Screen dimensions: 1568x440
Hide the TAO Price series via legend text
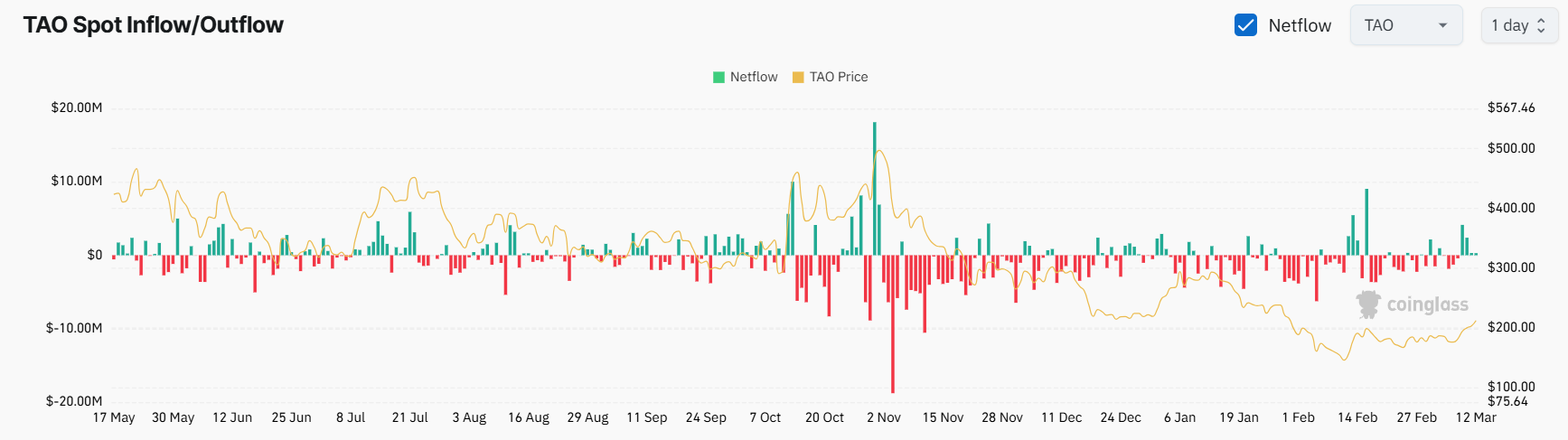[x=838, y=77]
